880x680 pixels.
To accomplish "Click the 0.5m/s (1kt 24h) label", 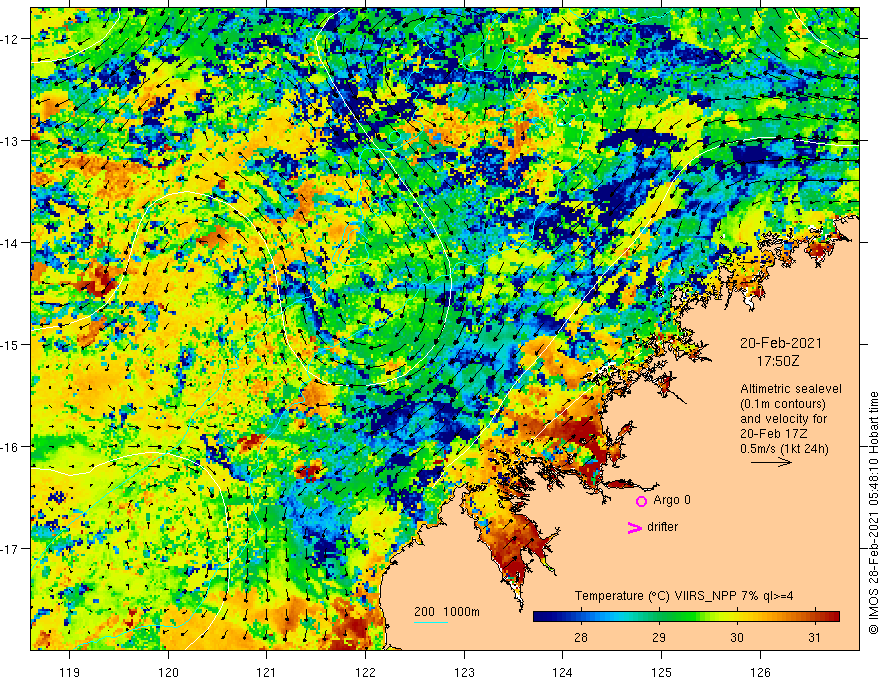I will pos(784,449).
